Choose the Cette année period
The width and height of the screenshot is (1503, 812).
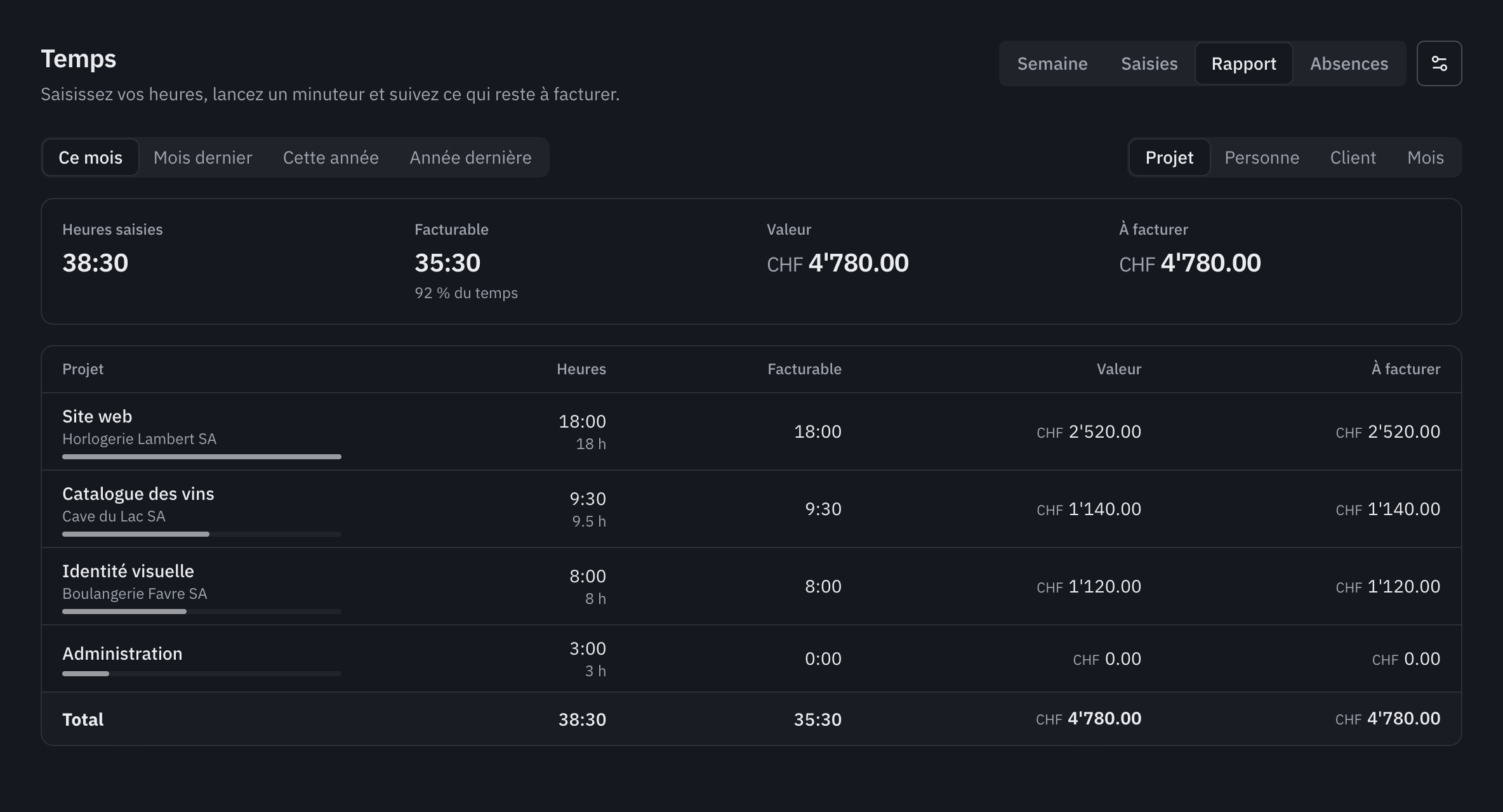pos(331,157)
